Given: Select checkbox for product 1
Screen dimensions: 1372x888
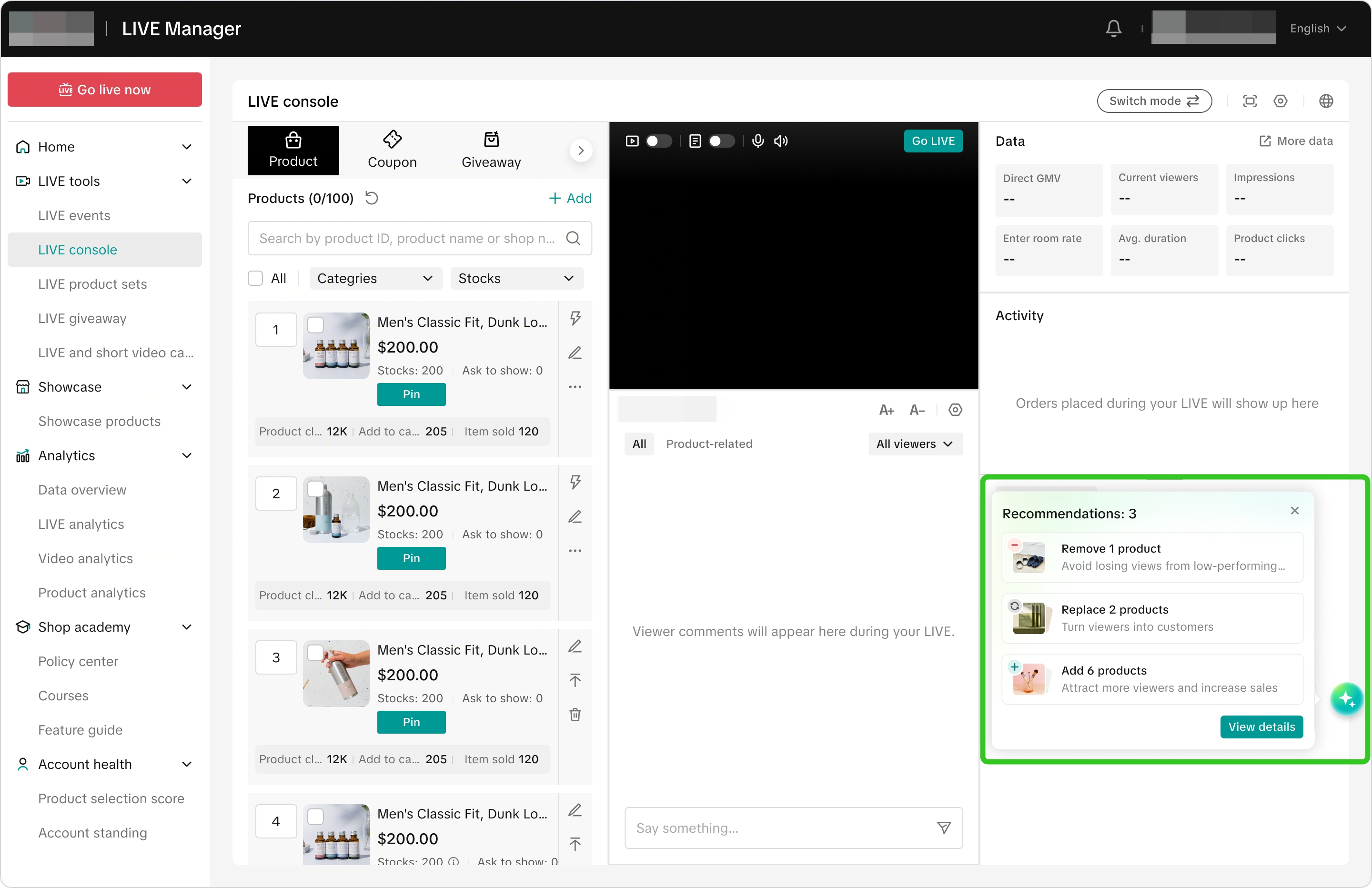Looking at the screenshot, I should point(315,325).
